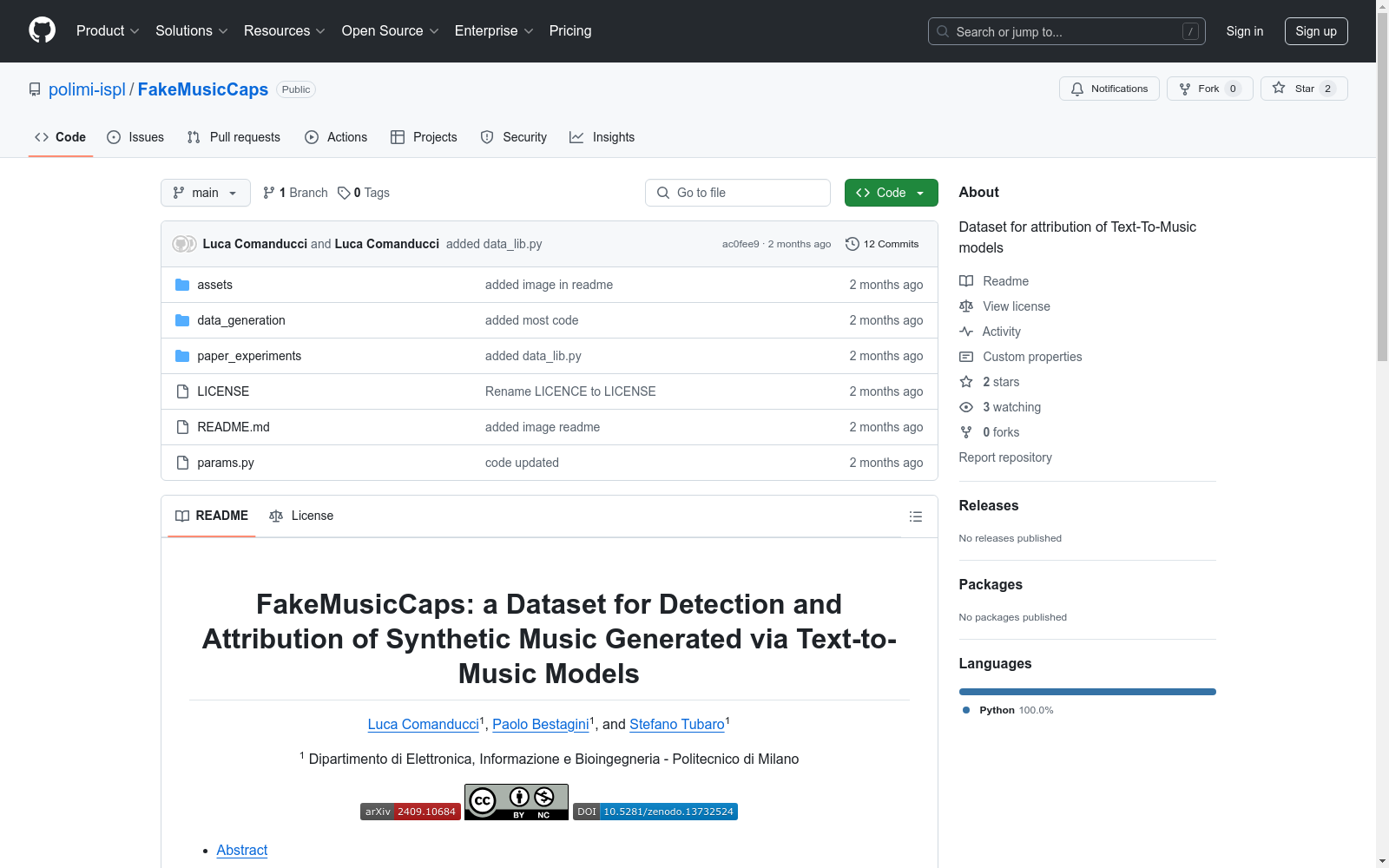Switch to the Insights tab
The height and width of the screenshot is (868, 1389).
click(x=602, y=137)
